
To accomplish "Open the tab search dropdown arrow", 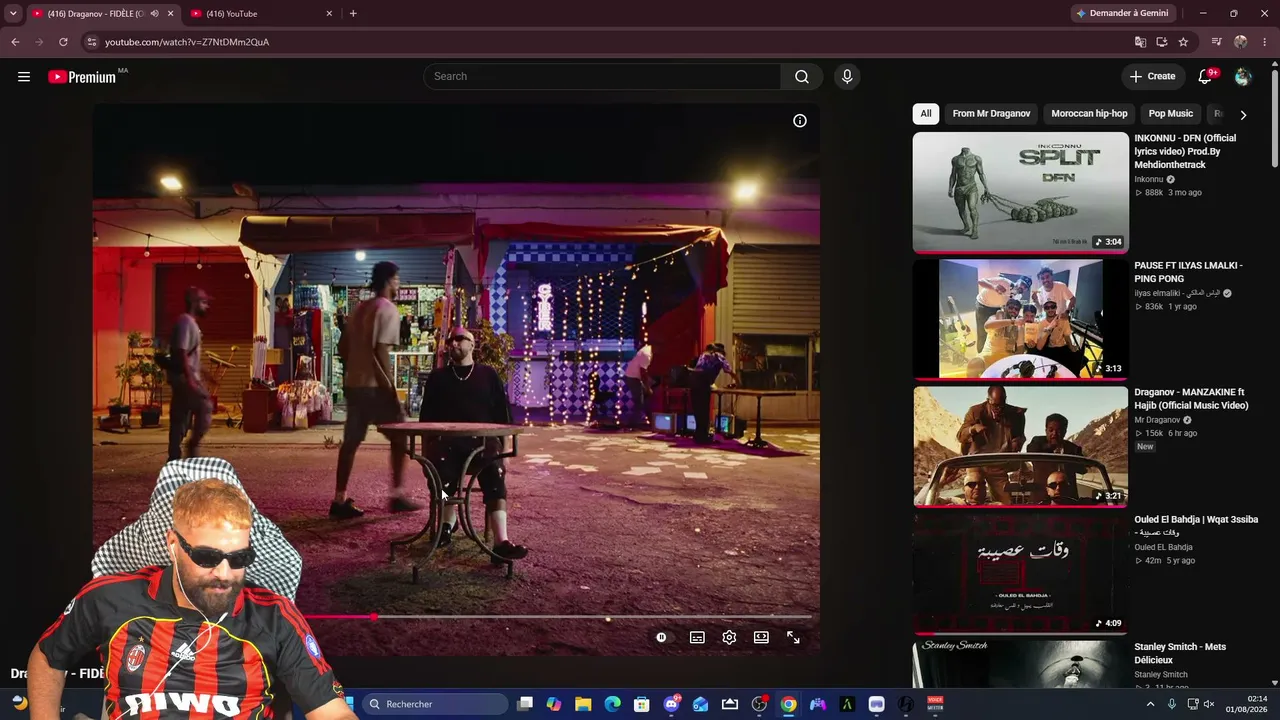I will pyautogui.click(x=13, y=14).
